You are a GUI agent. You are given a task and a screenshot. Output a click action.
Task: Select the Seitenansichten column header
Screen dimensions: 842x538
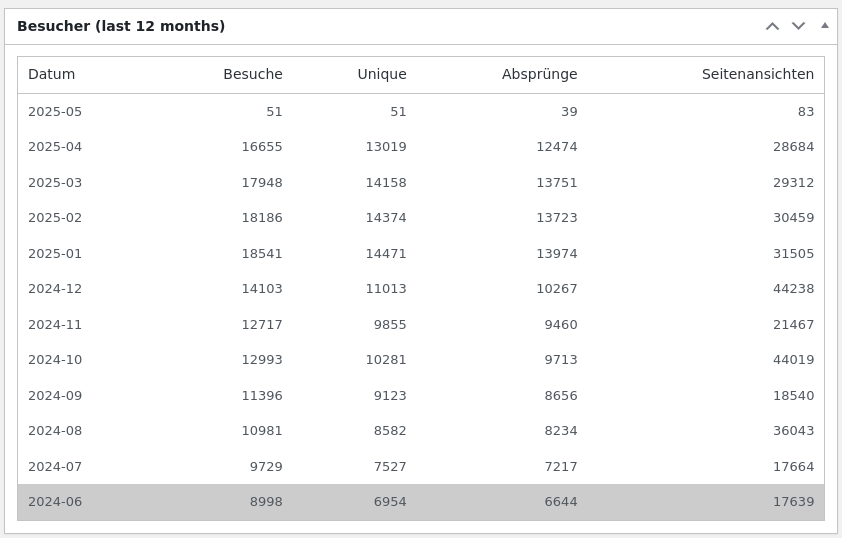758,74
